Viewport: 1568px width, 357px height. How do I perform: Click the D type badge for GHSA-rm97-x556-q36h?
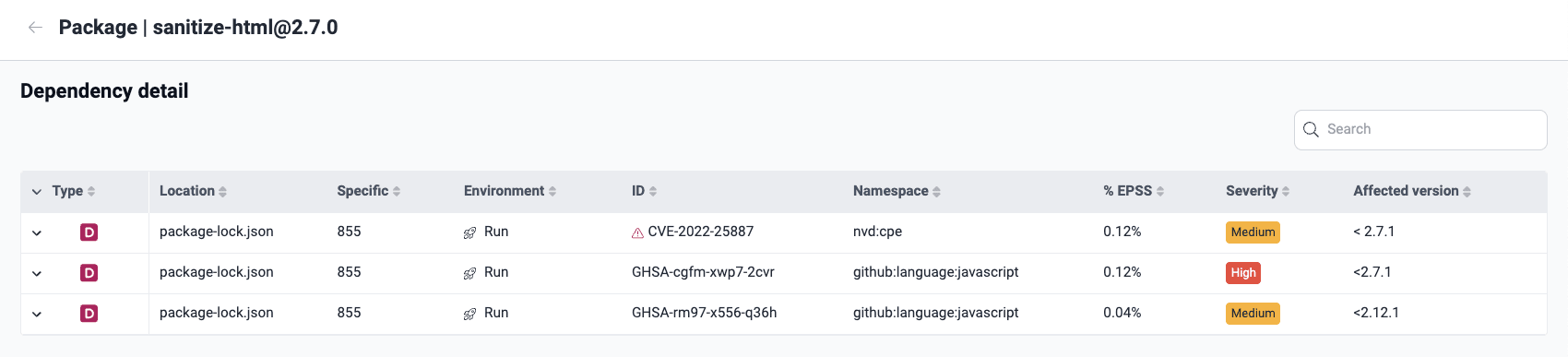point(89,314)
